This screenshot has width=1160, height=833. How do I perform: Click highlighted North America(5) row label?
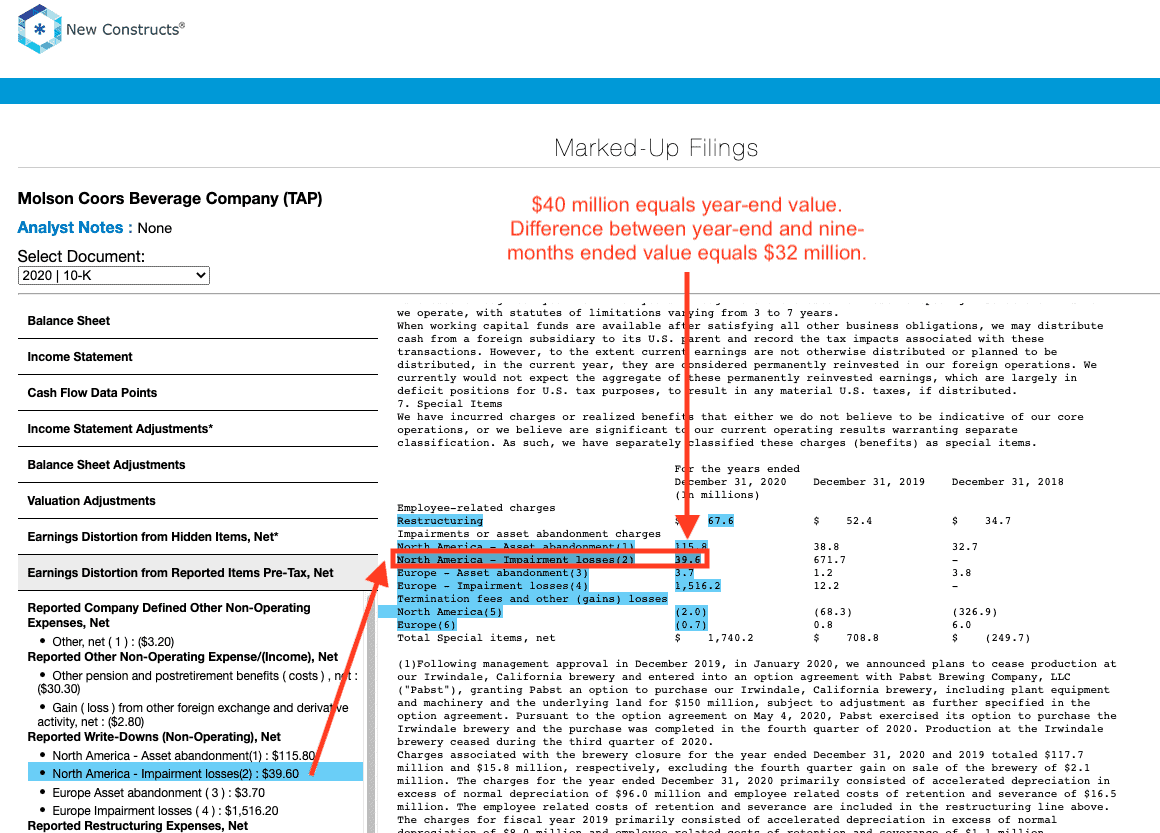tap(450, 612)
